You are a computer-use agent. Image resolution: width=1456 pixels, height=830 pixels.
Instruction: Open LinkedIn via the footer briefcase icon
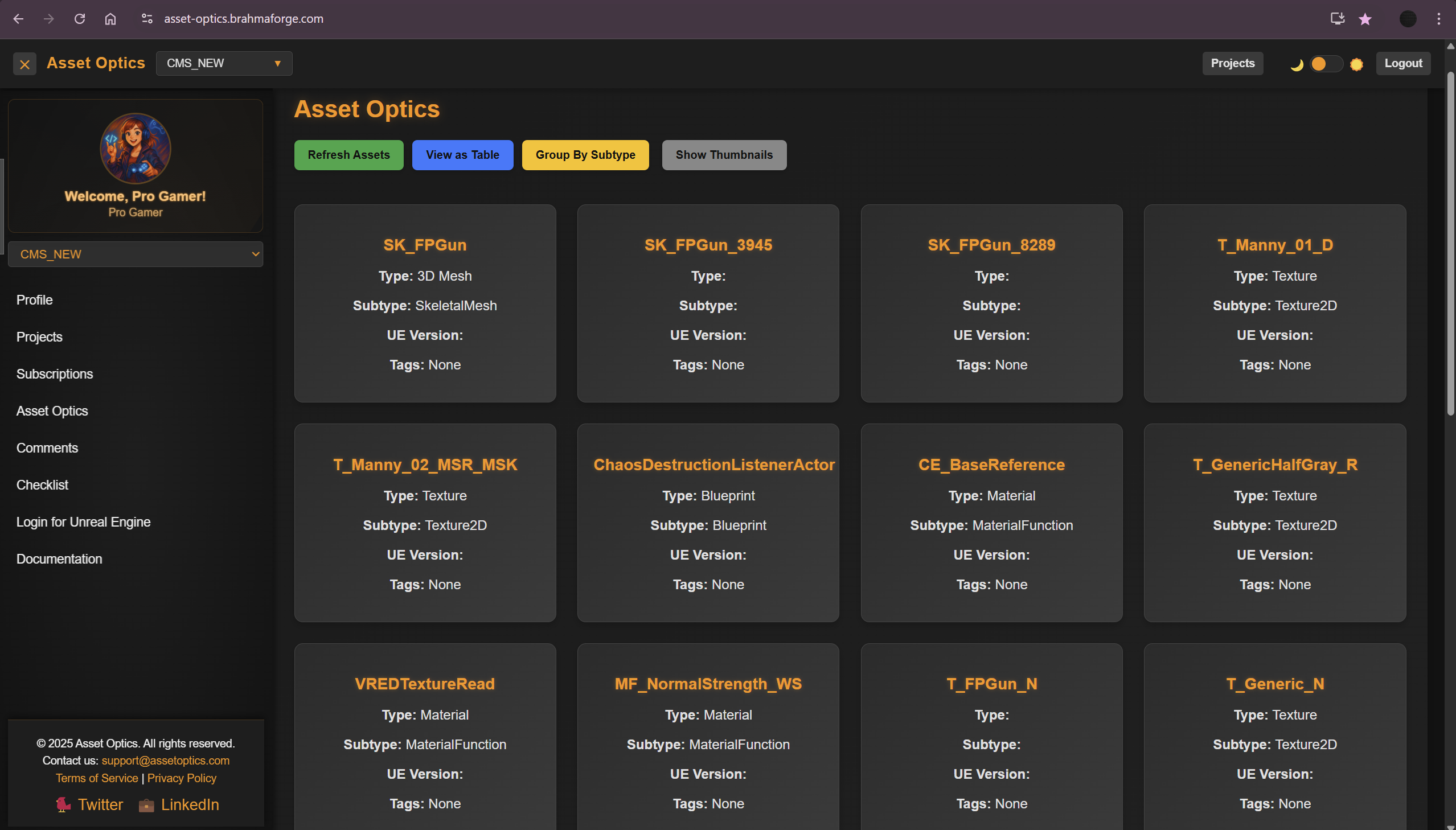146,805
